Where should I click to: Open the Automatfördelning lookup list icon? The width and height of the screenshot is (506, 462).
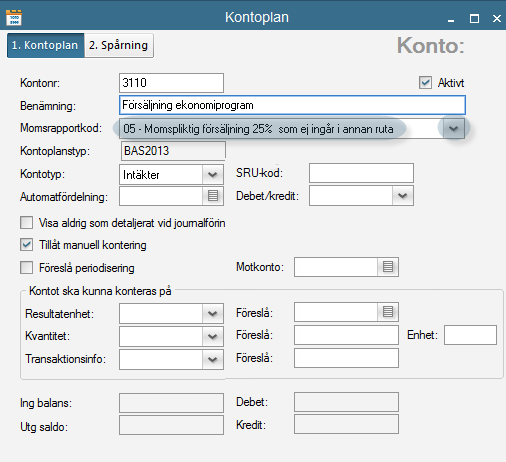[213, 196]
